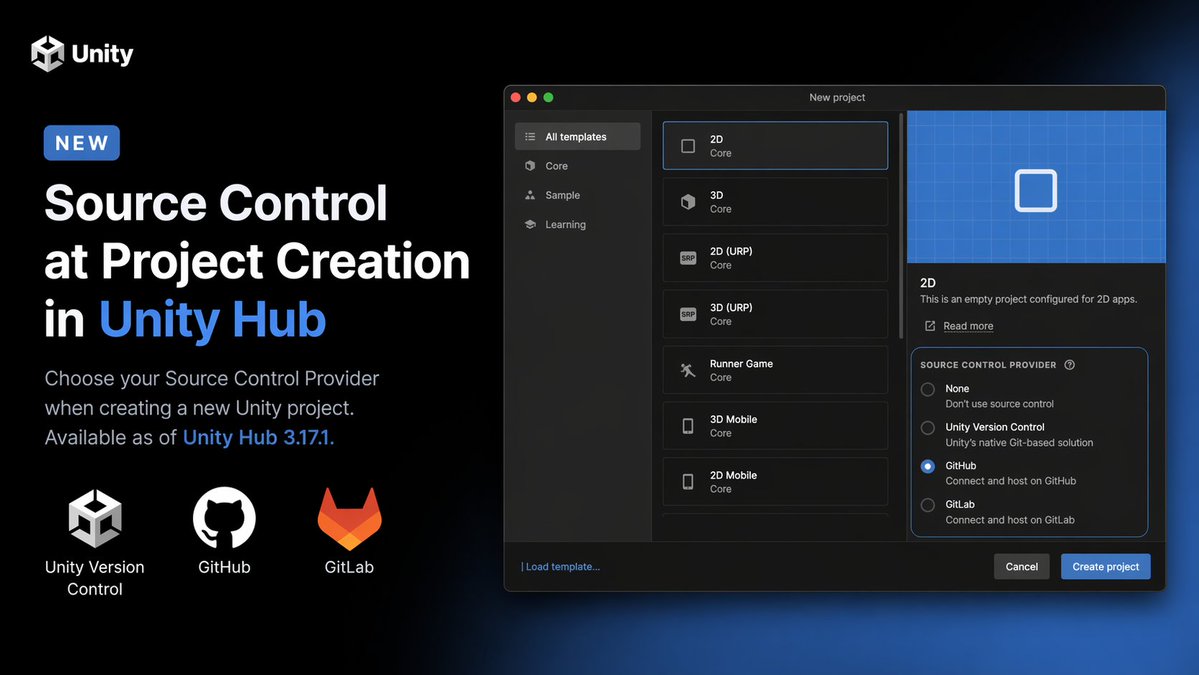Click the green maximize window button
This screenshot has width=1199, height=675.
[548, 97]
